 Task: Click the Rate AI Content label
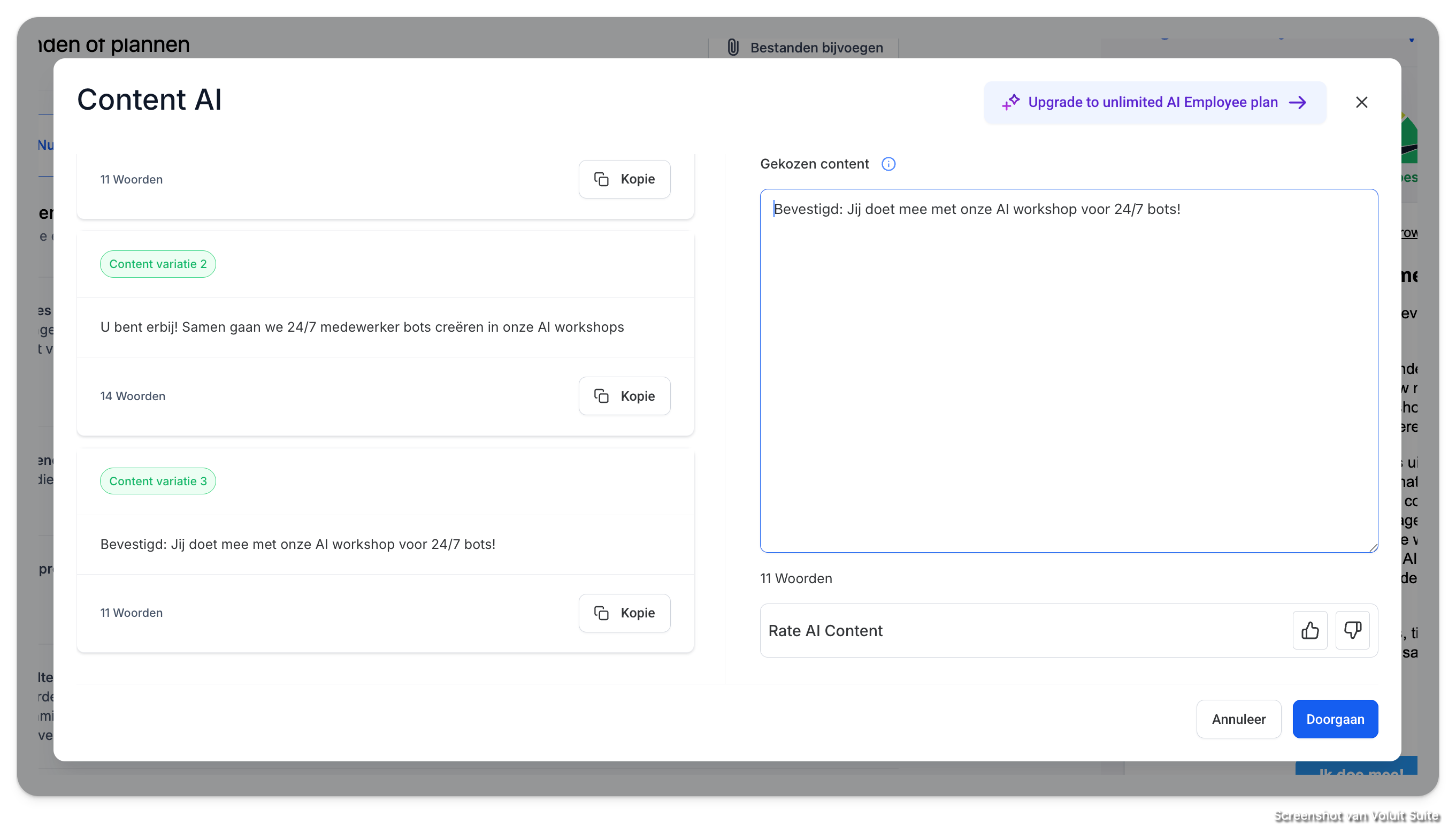coord(825,631)
